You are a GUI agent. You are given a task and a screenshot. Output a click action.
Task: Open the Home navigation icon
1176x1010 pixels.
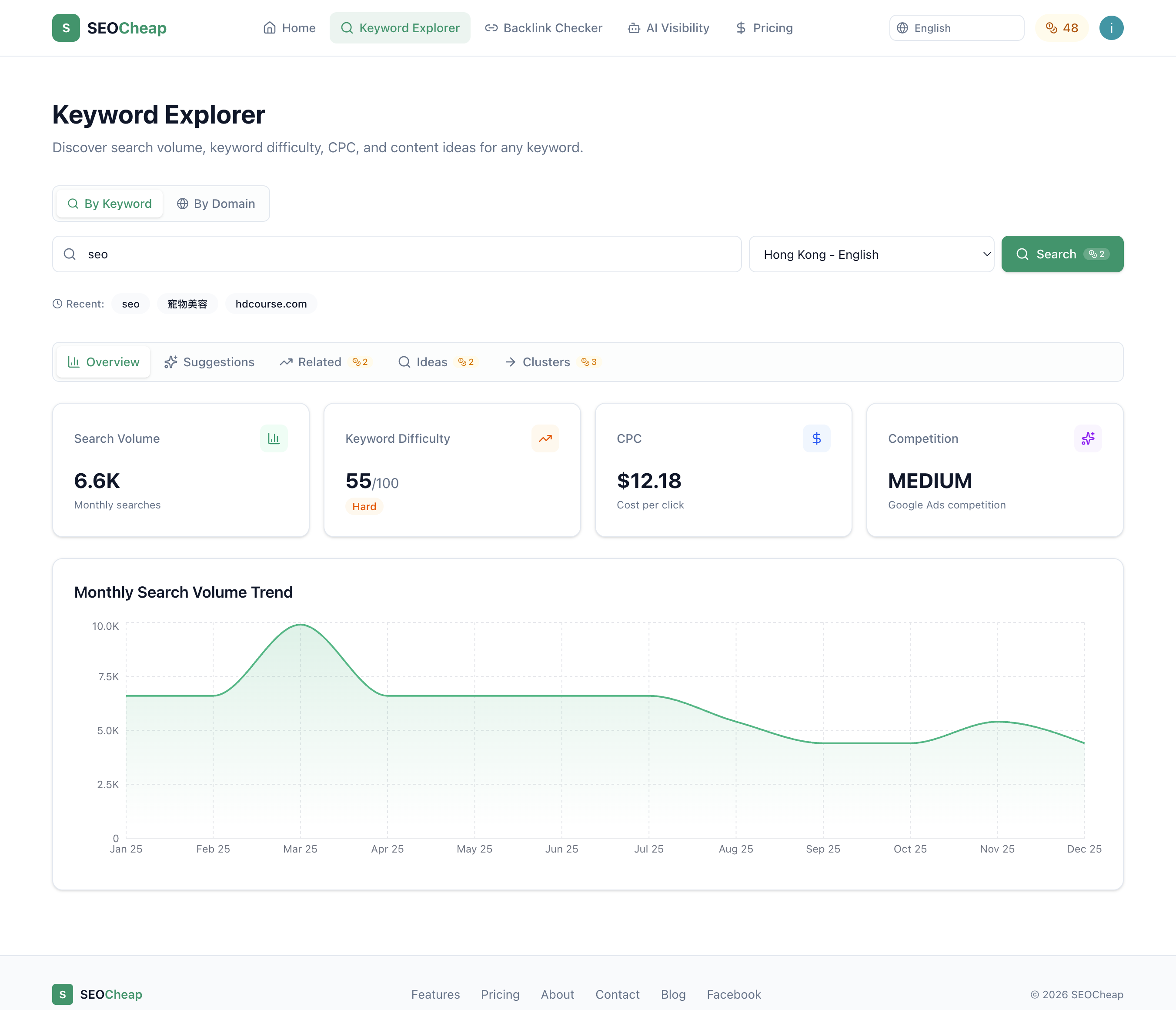tap(270, 27)
